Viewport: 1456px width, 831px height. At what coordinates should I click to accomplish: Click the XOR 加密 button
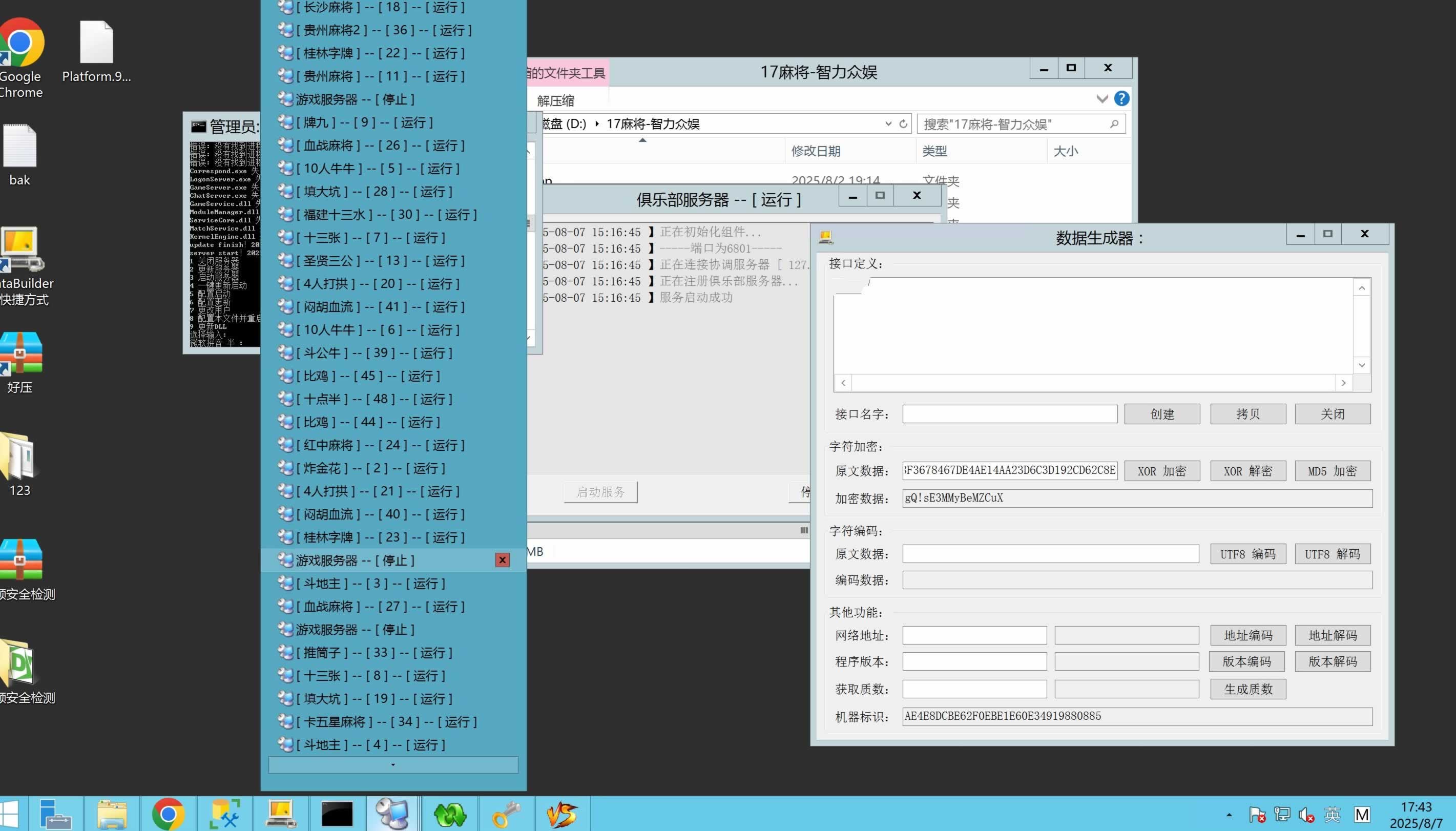1161,471
